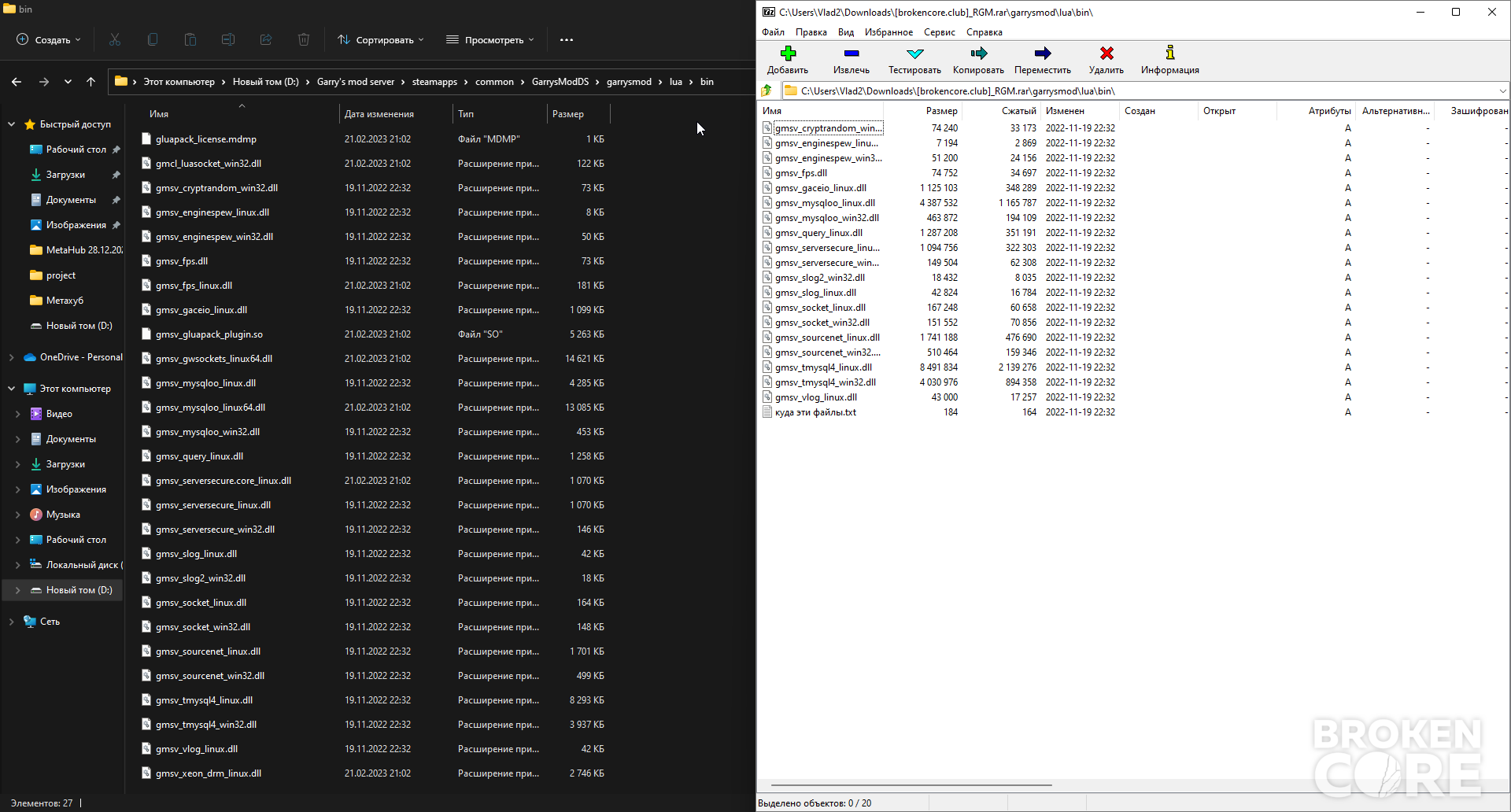Click the Share icon in Explorer toolbar
This screenshot has width=1511, height=812.
coord(266,39)
